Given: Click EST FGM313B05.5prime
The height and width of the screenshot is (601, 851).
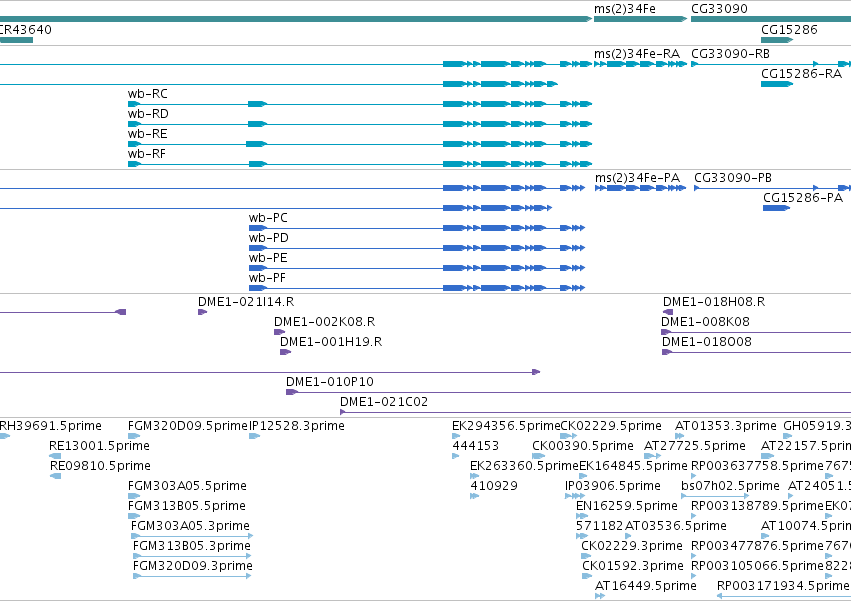Looking at the screenshot, I should coord(187,506).
